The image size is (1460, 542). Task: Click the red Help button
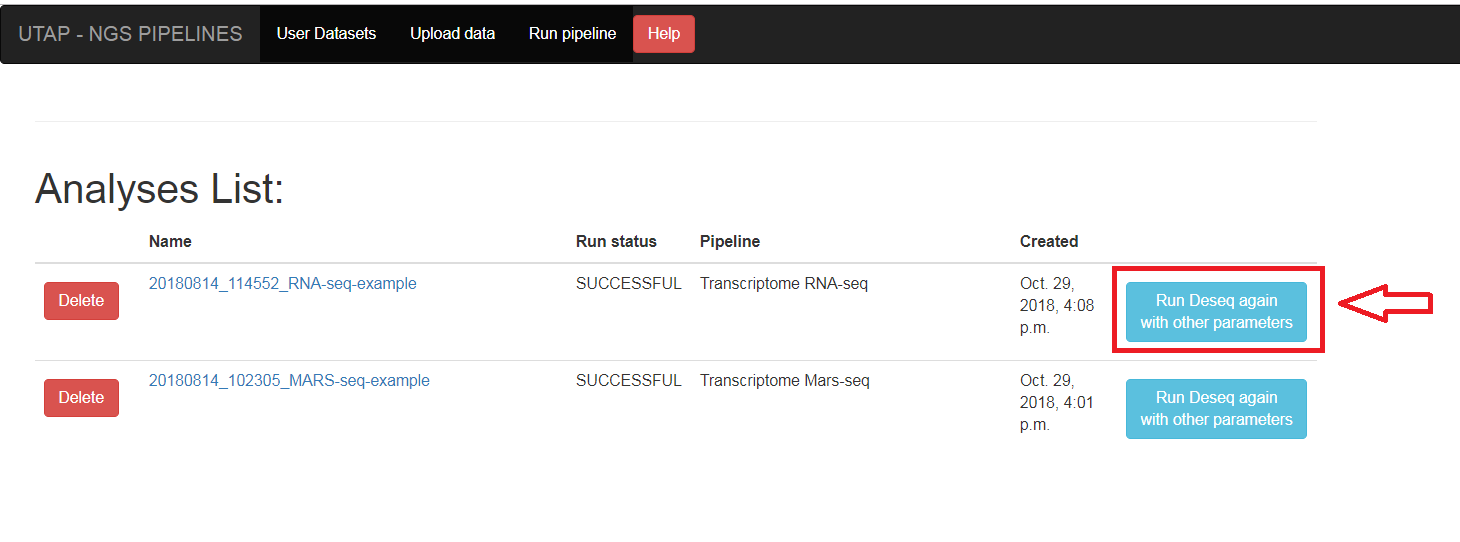(664, 34)
